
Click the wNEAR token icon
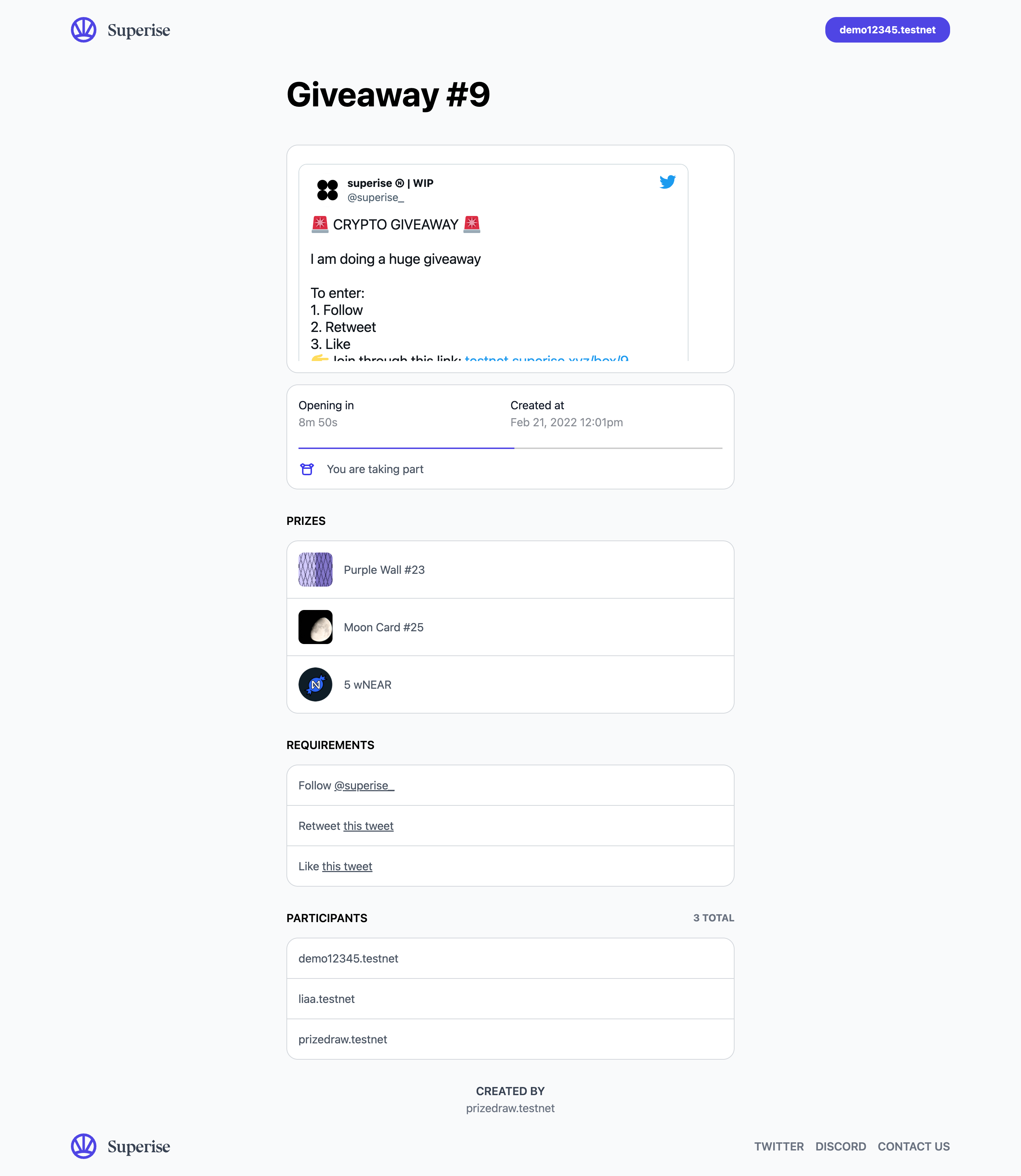click(x=316, y=684)
